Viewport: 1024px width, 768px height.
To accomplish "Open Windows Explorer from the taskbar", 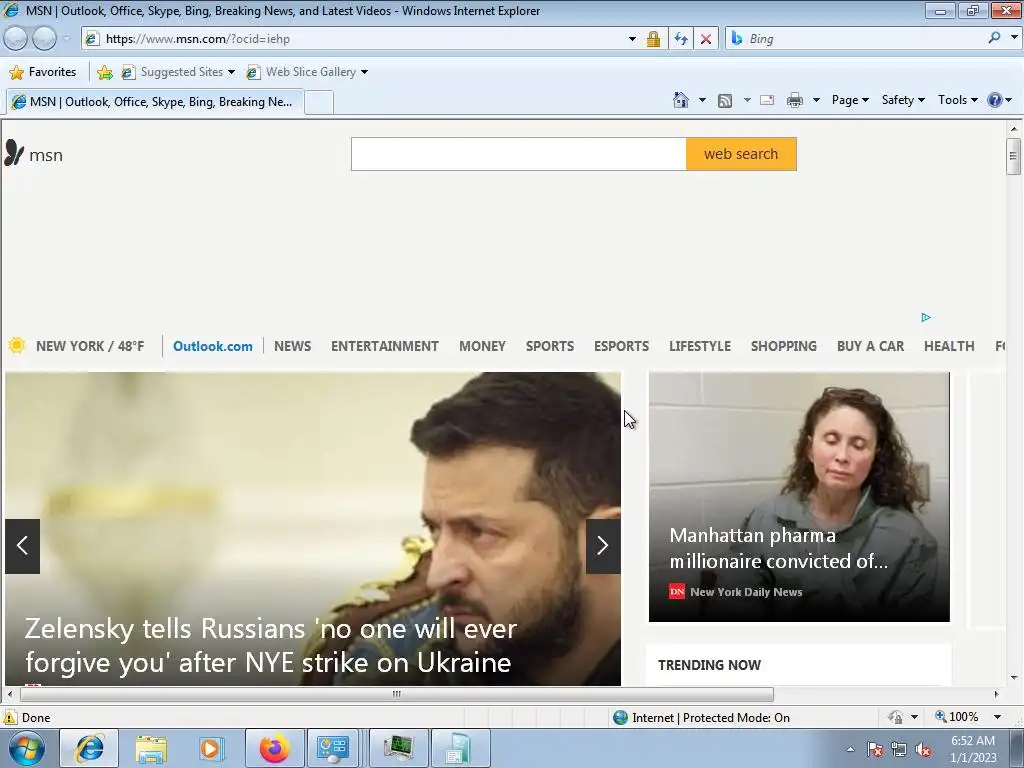I will click(151, 748).
